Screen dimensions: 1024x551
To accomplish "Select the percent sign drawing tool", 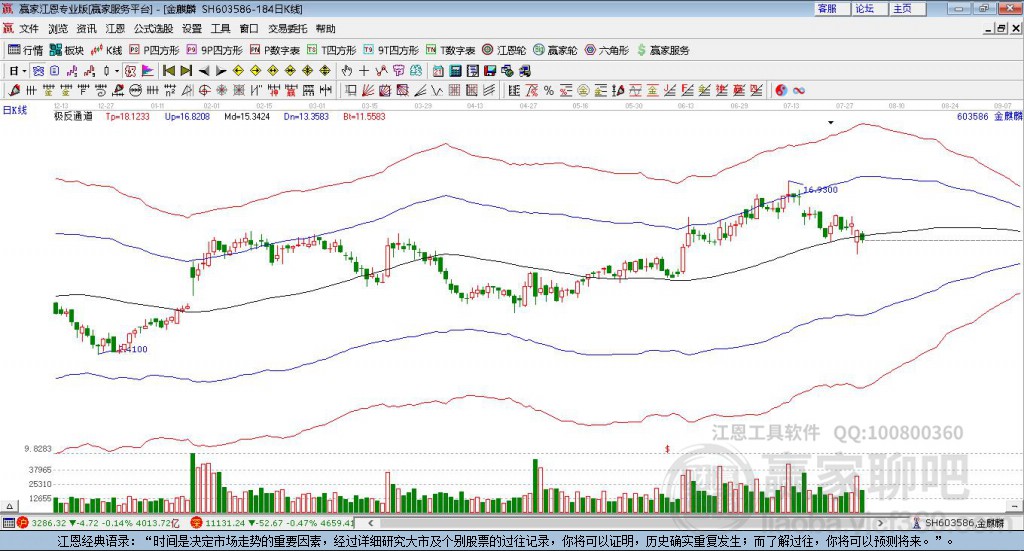I will (x=549, y=91).
